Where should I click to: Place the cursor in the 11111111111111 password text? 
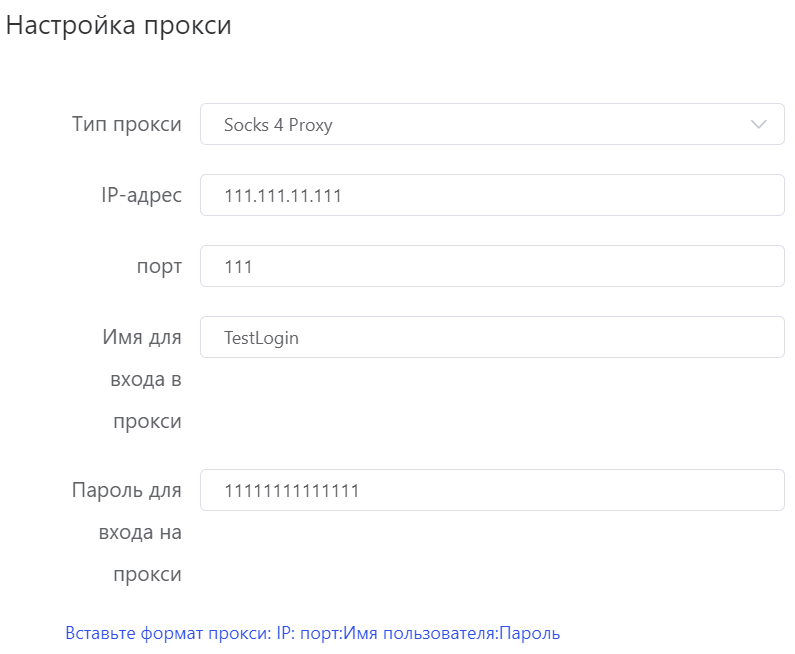(291, 491)
